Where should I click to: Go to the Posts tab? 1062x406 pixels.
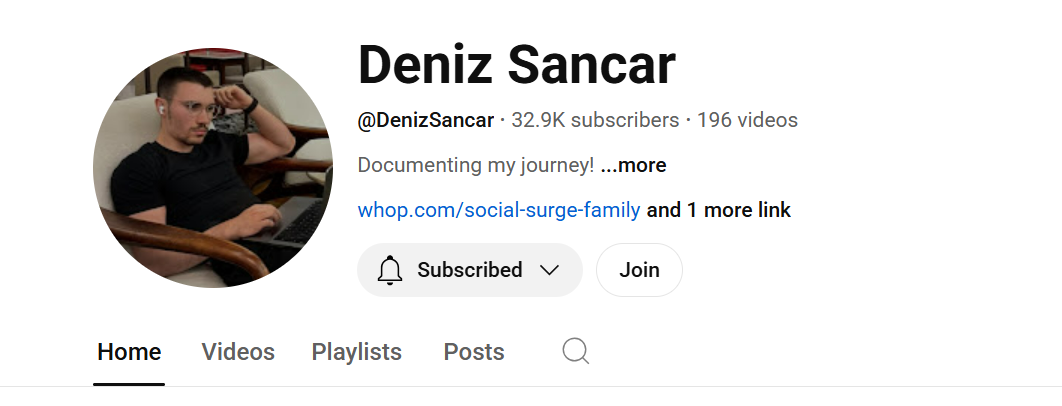click(x=474, y=352)
